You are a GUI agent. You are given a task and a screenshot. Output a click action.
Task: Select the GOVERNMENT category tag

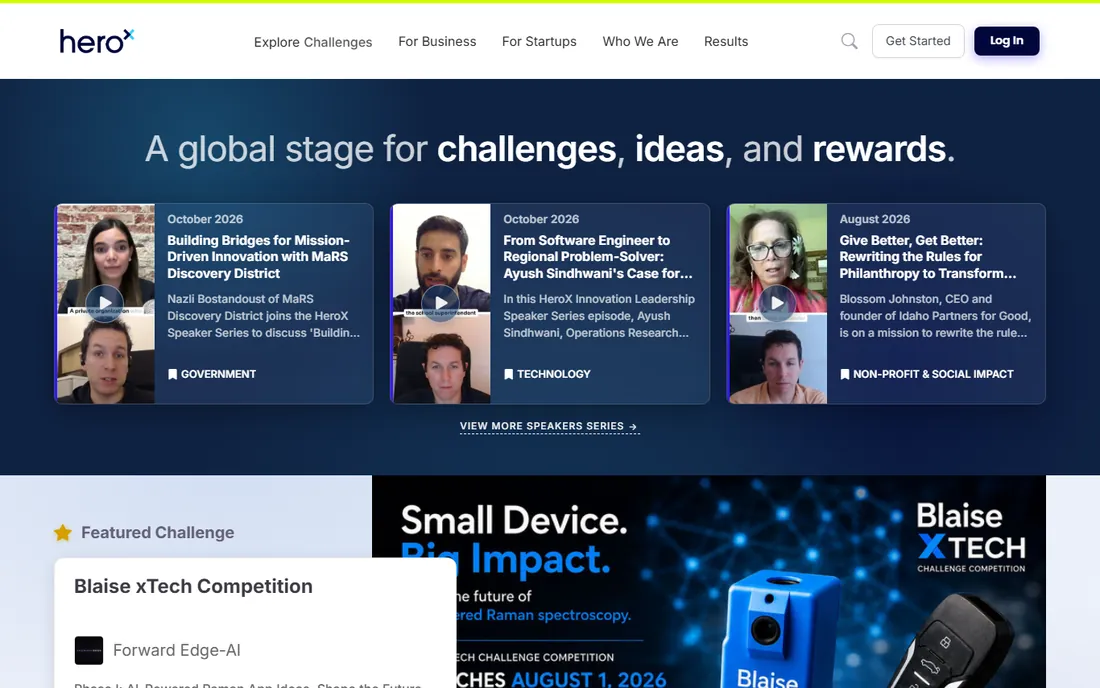point(212,375)
